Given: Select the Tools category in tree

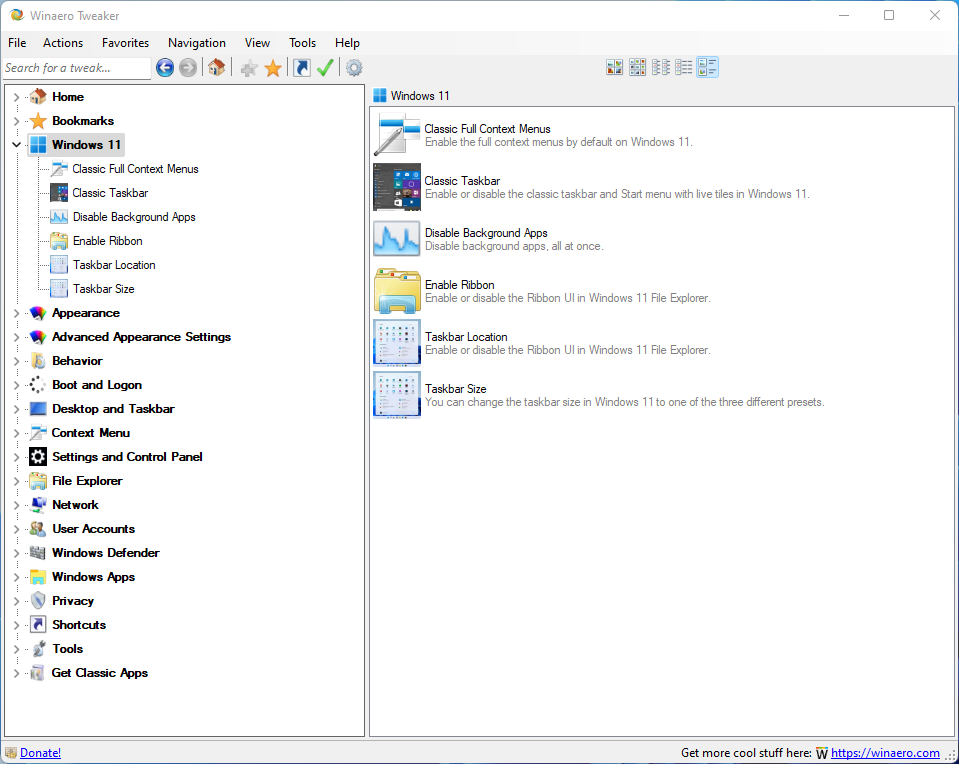Looking at the screenshot, I should [67, 649].
